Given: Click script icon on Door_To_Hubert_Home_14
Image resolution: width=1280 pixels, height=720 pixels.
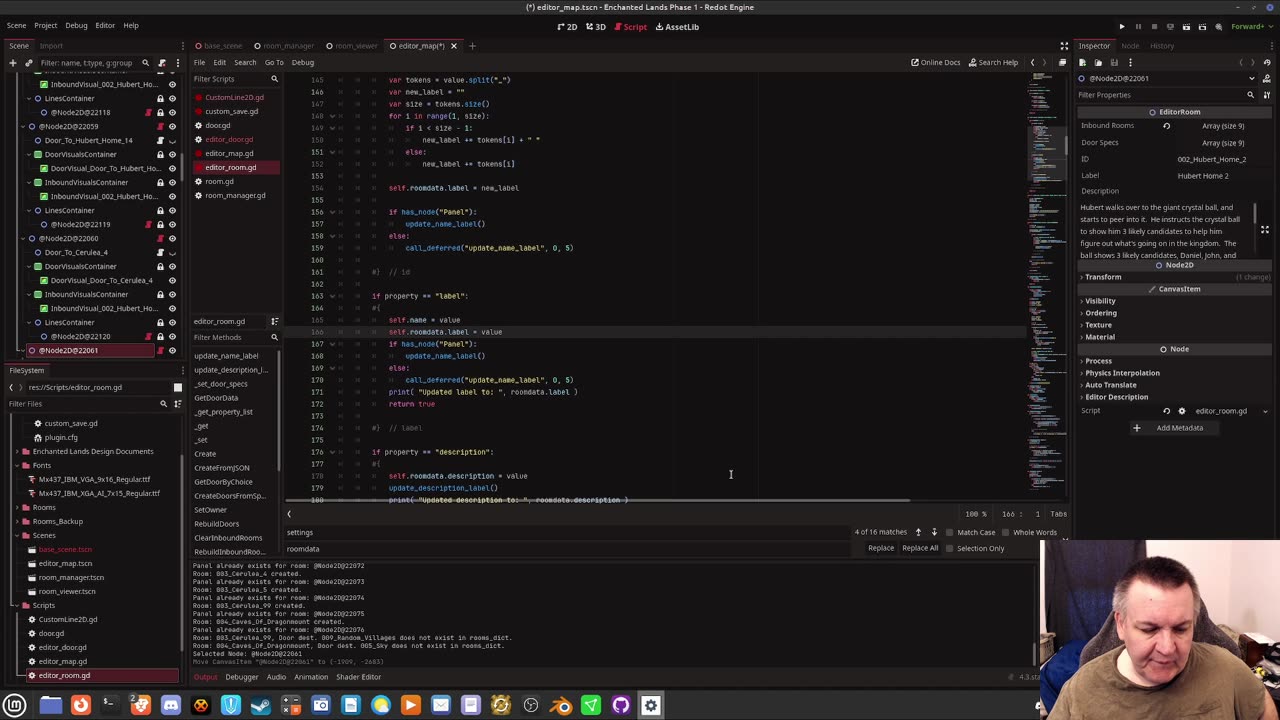Looking at the screenshot, I should click(160, 140).
